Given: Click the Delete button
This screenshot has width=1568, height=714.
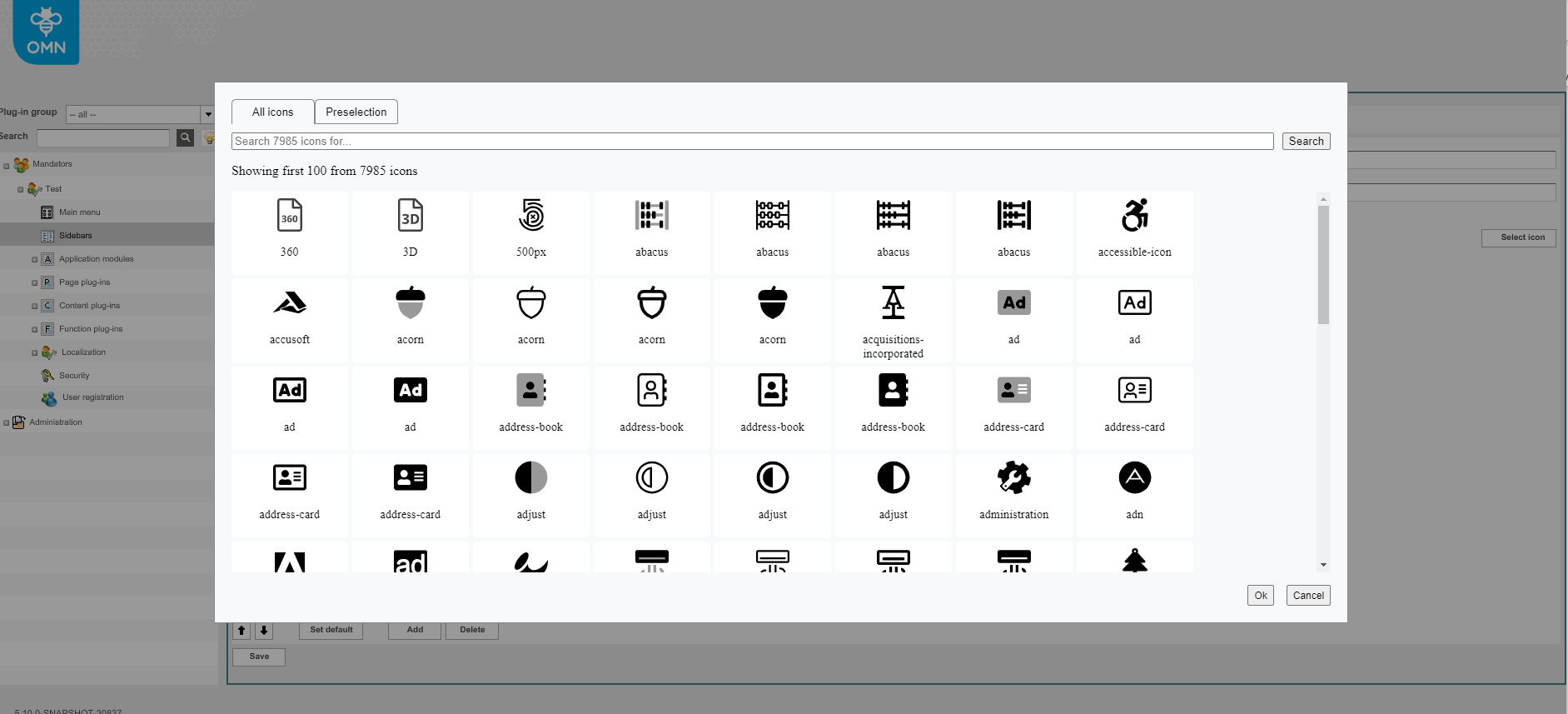Looking at the screenshot, I should pyautogui.click(x=472, y=630).
